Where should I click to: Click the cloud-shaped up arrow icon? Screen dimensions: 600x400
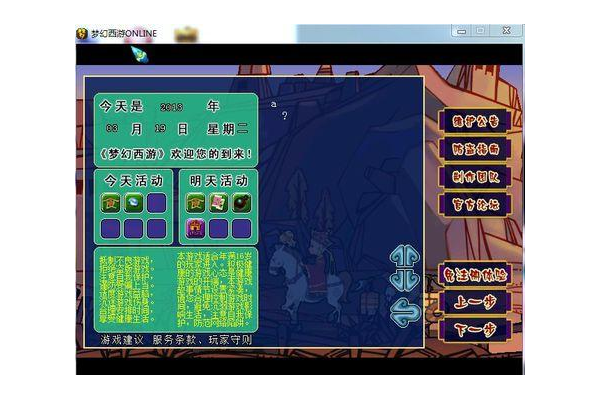click(404, 256)
